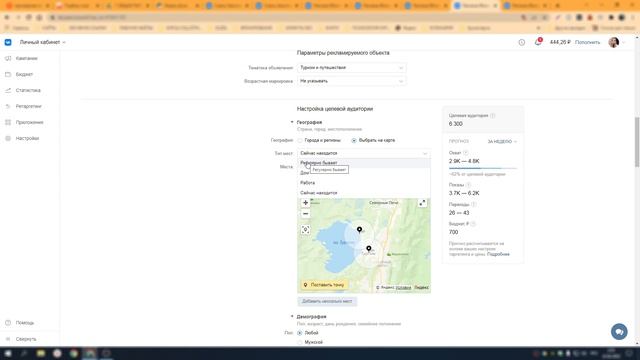The width and height of the screenshot is (640, 360).
Task: Open the chat support bubble
Action: [619, 331]
